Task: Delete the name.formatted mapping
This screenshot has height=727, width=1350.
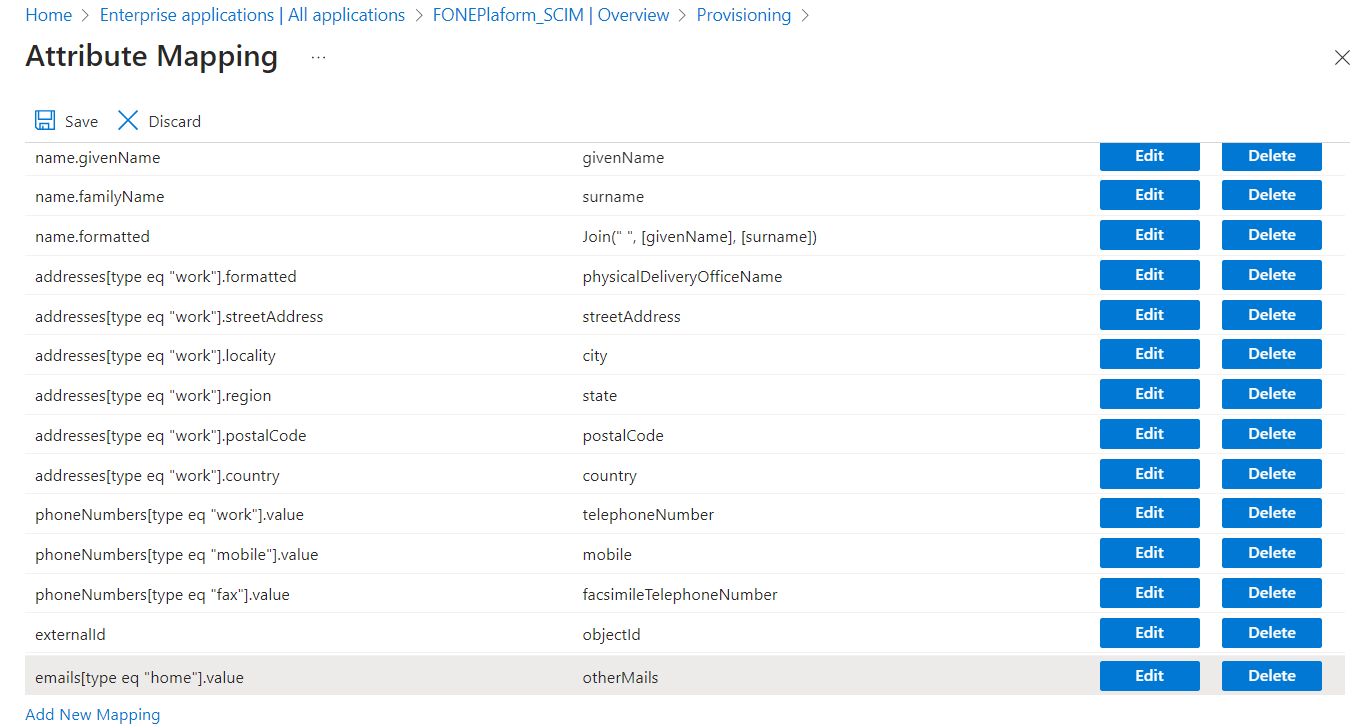Action: tap(1271, 235)
